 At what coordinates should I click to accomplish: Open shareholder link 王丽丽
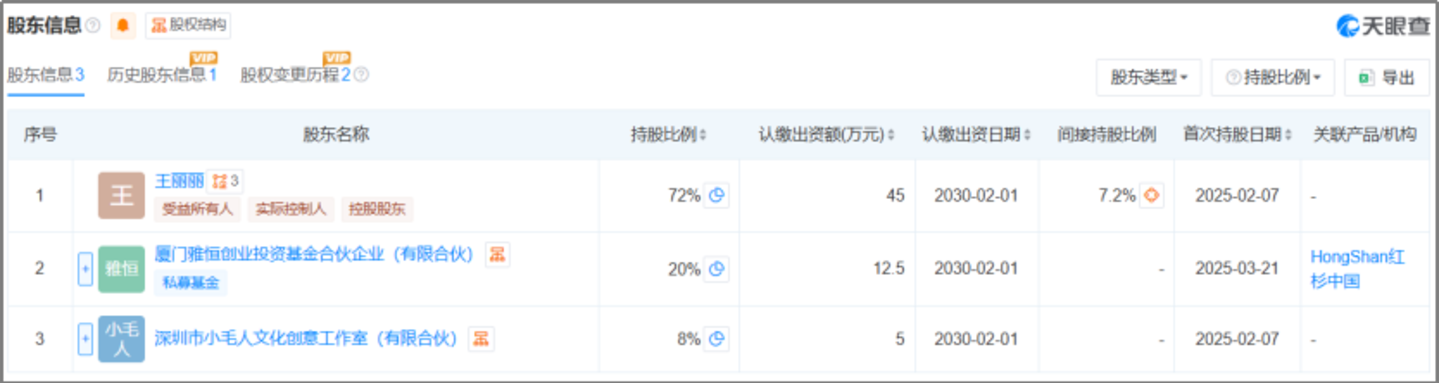click(180, 181)
